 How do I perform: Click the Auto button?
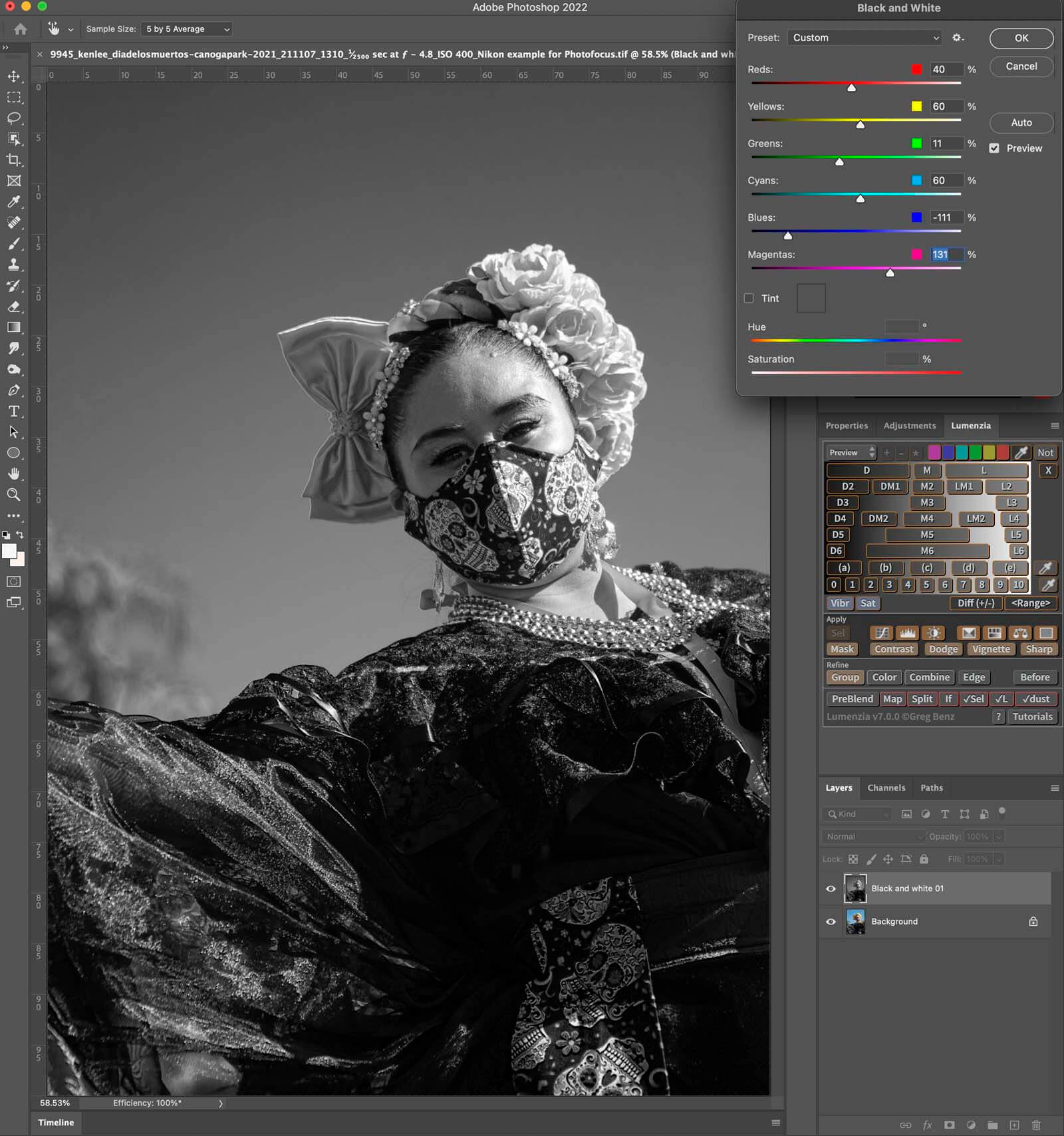pyautogui.click(x=1021, y=122)
